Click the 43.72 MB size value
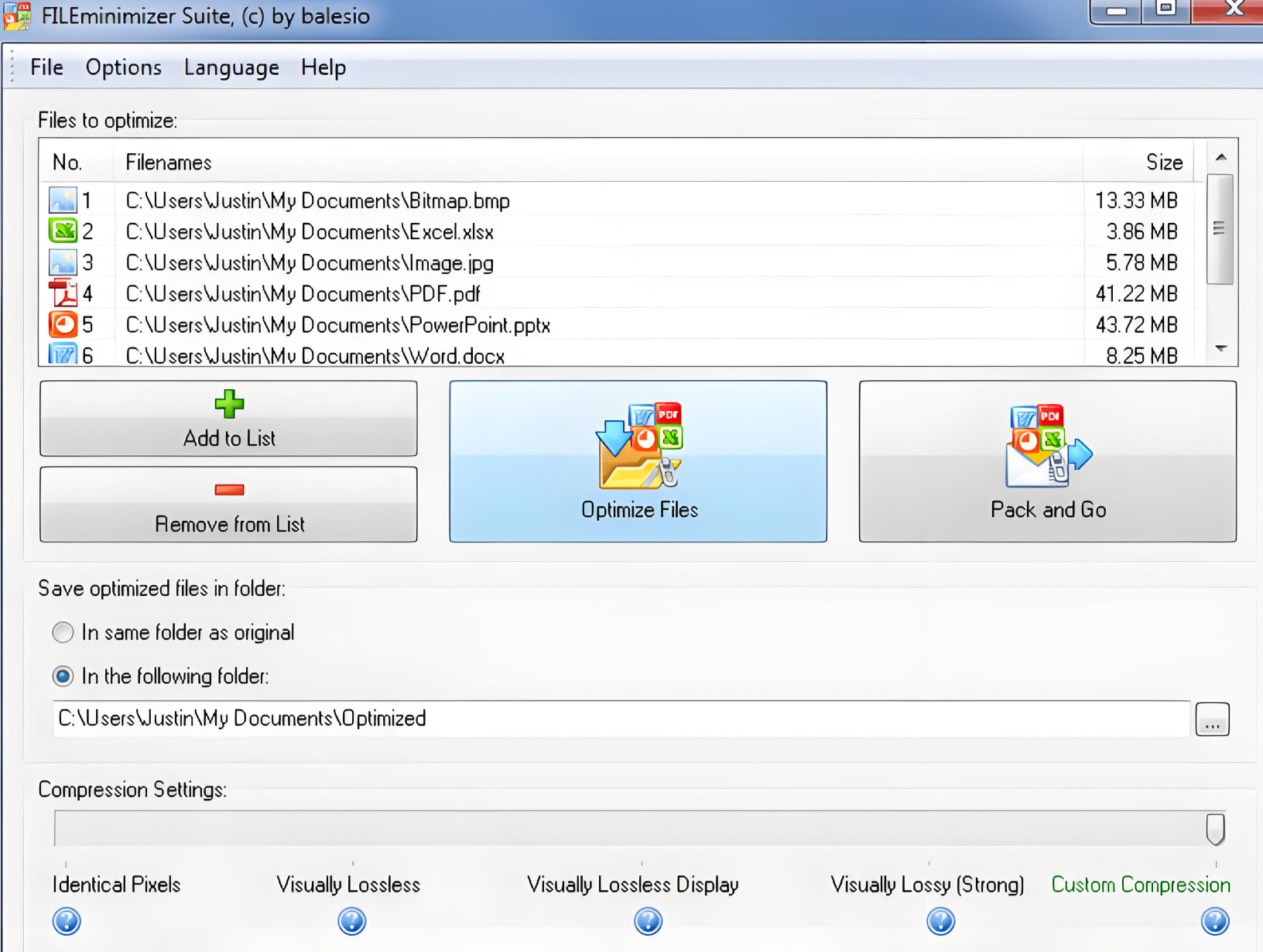Screen dimensions: 1263x952 coord(1136,324)
